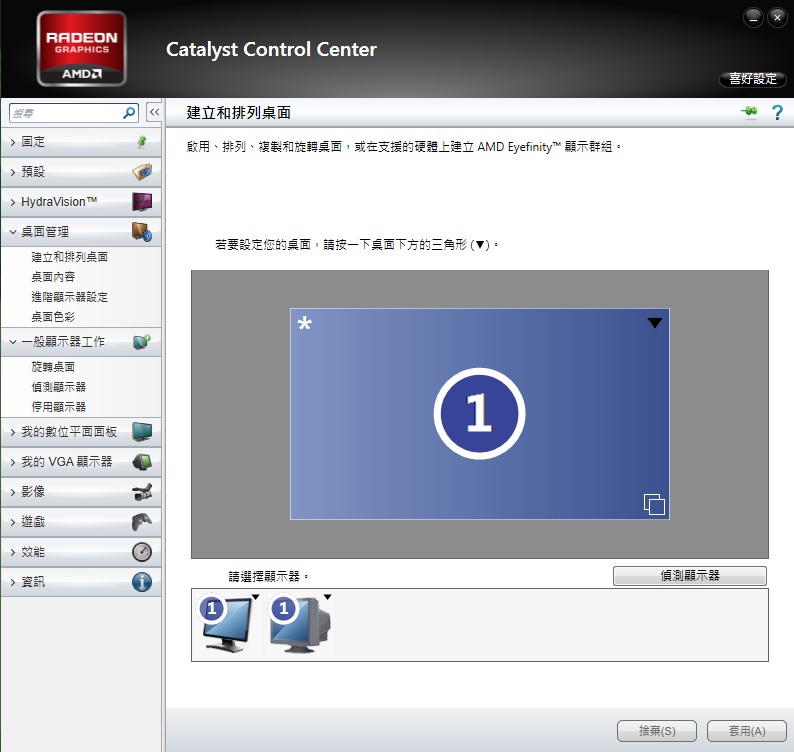This screenshot has width=794, height=752.
Task: Select the flat panel display 1 icon
Action: click(226, 624)
